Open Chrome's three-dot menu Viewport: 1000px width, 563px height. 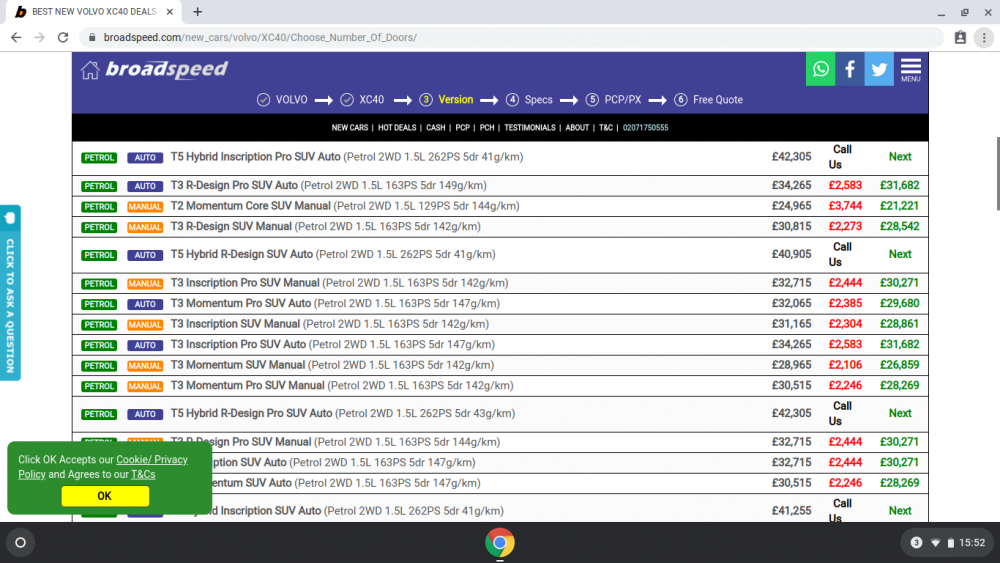tap(984, 38)
